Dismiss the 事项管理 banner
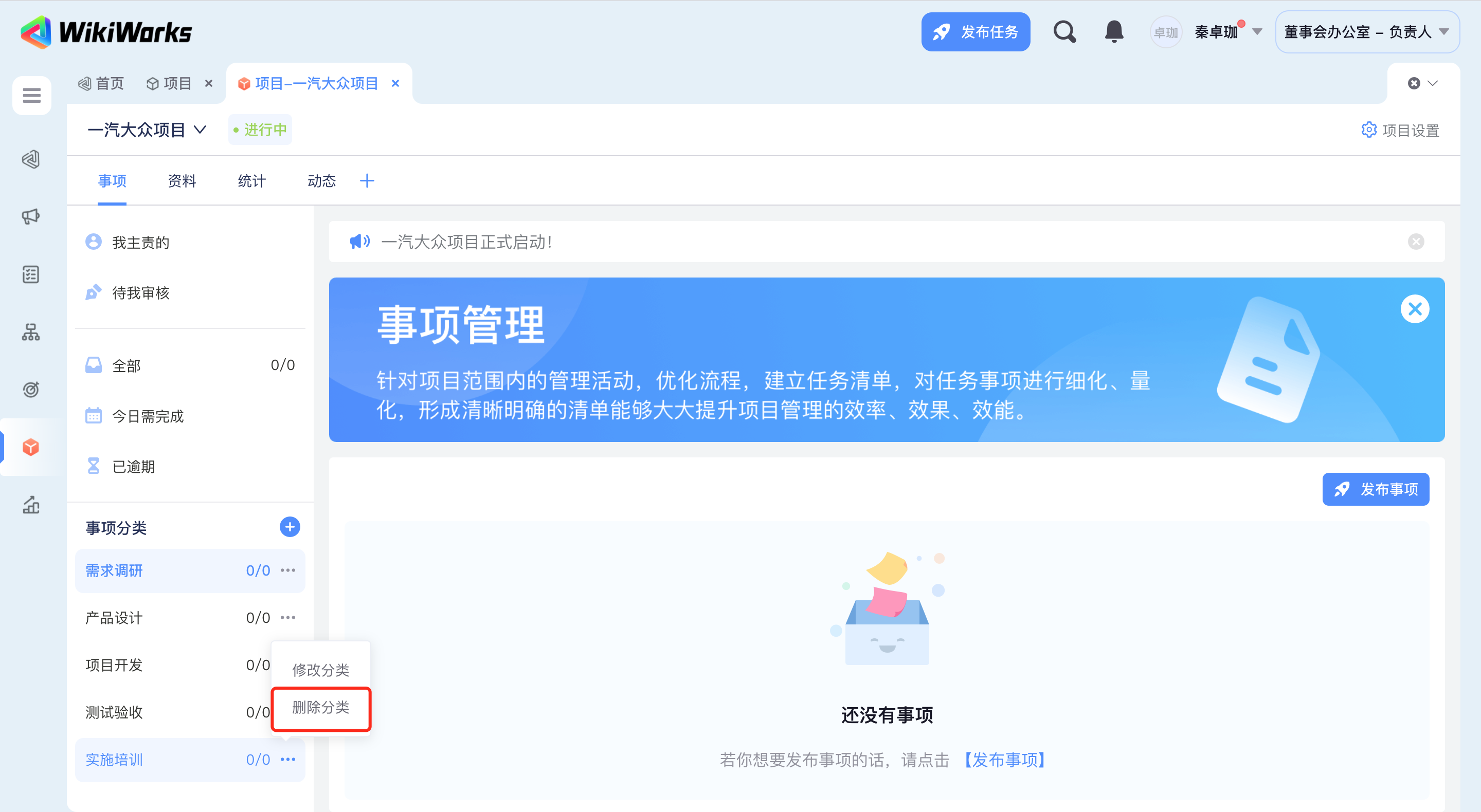The image size is (1481, 812). [x=1414, y=309]
